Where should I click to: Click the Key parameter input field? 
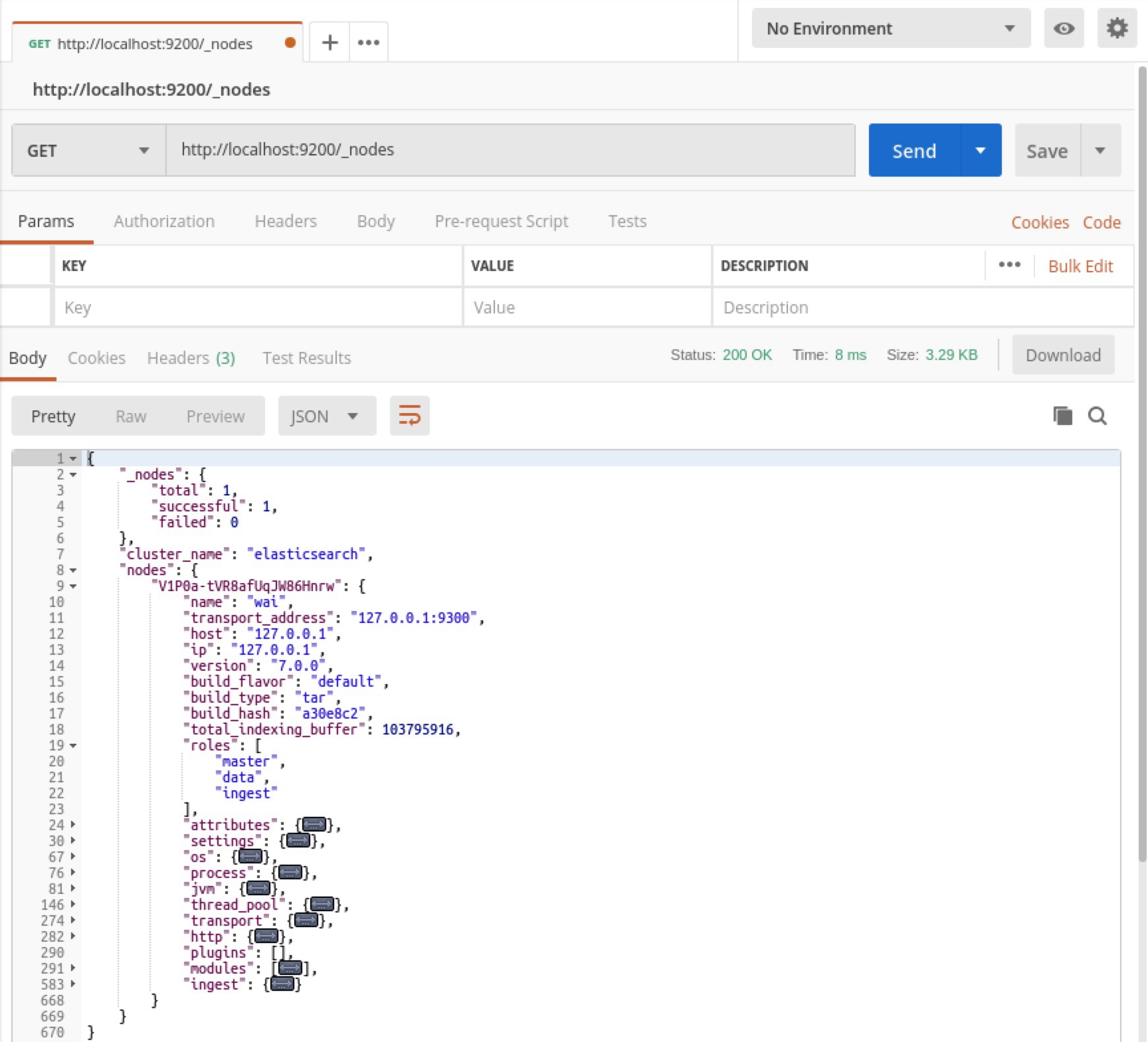(x=258, y=307)
